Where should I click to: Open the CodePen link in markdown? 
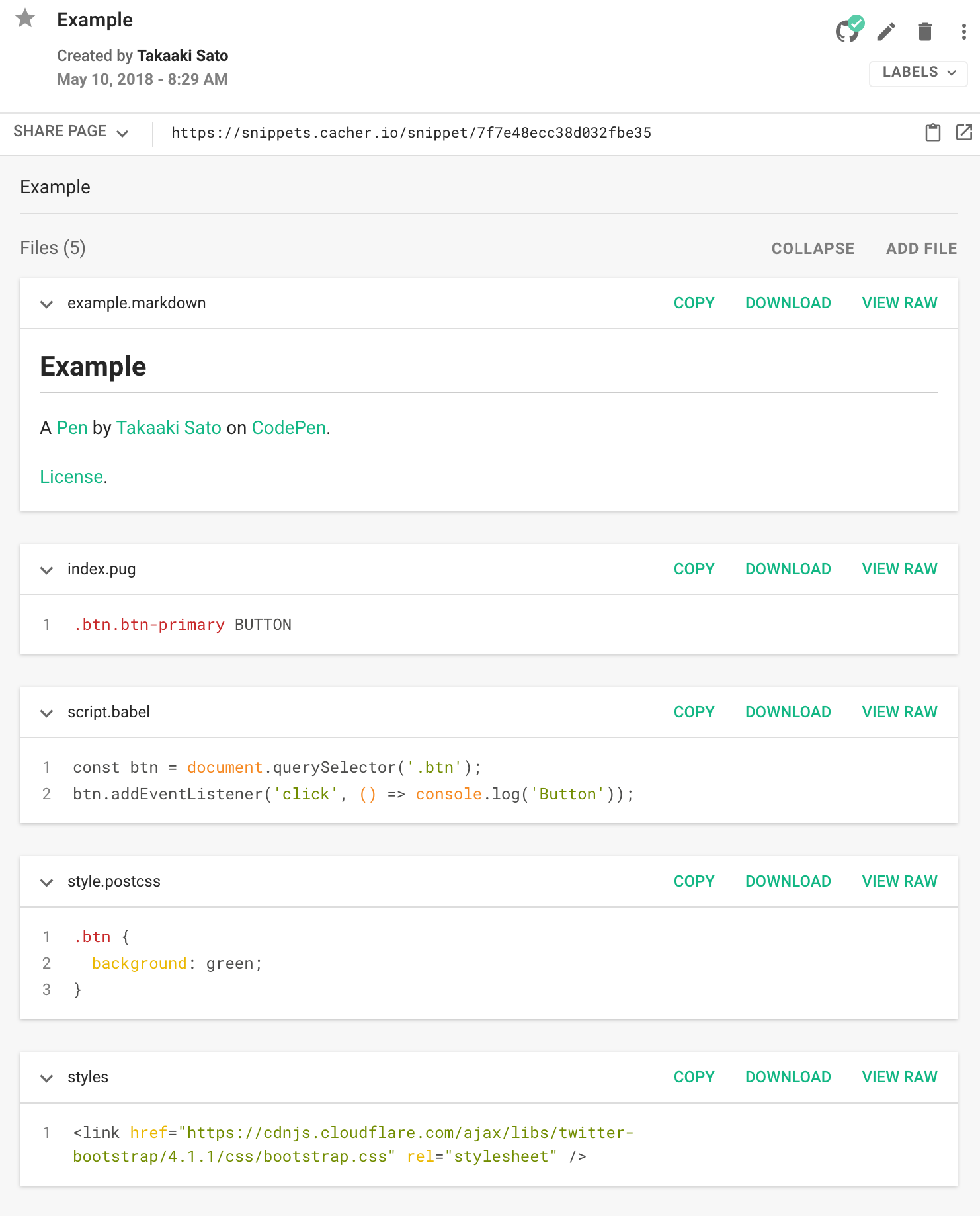288,428
